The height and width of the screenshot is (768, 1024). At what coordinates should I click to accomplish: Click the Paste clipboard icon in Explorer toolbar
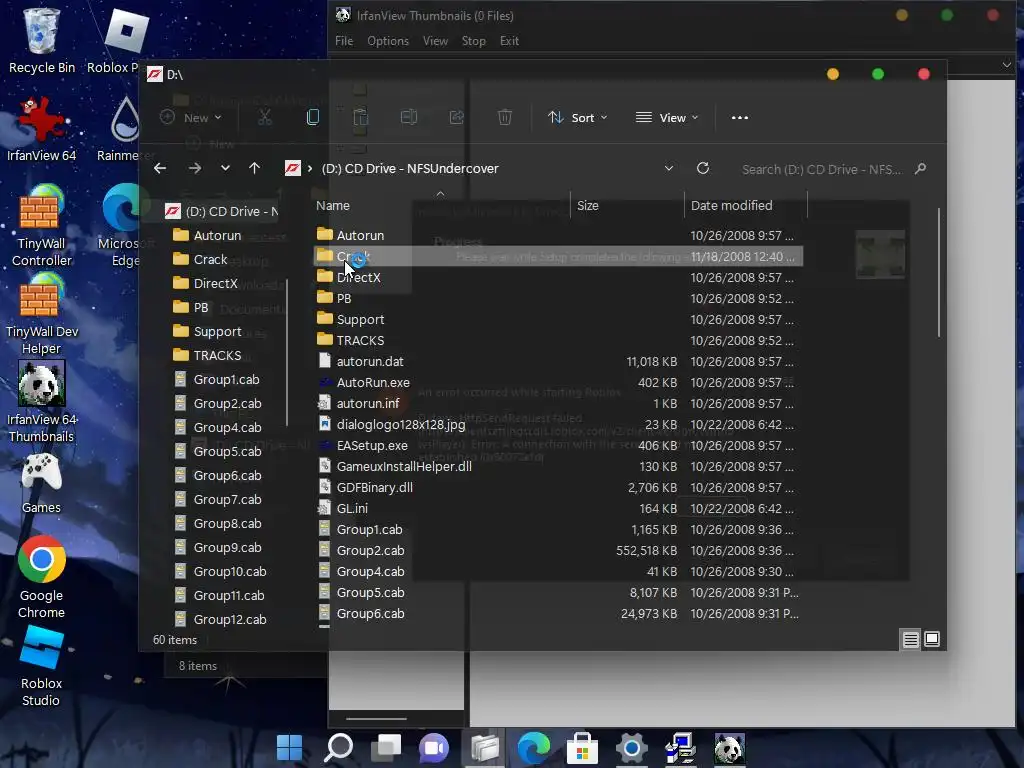(360, 118)
